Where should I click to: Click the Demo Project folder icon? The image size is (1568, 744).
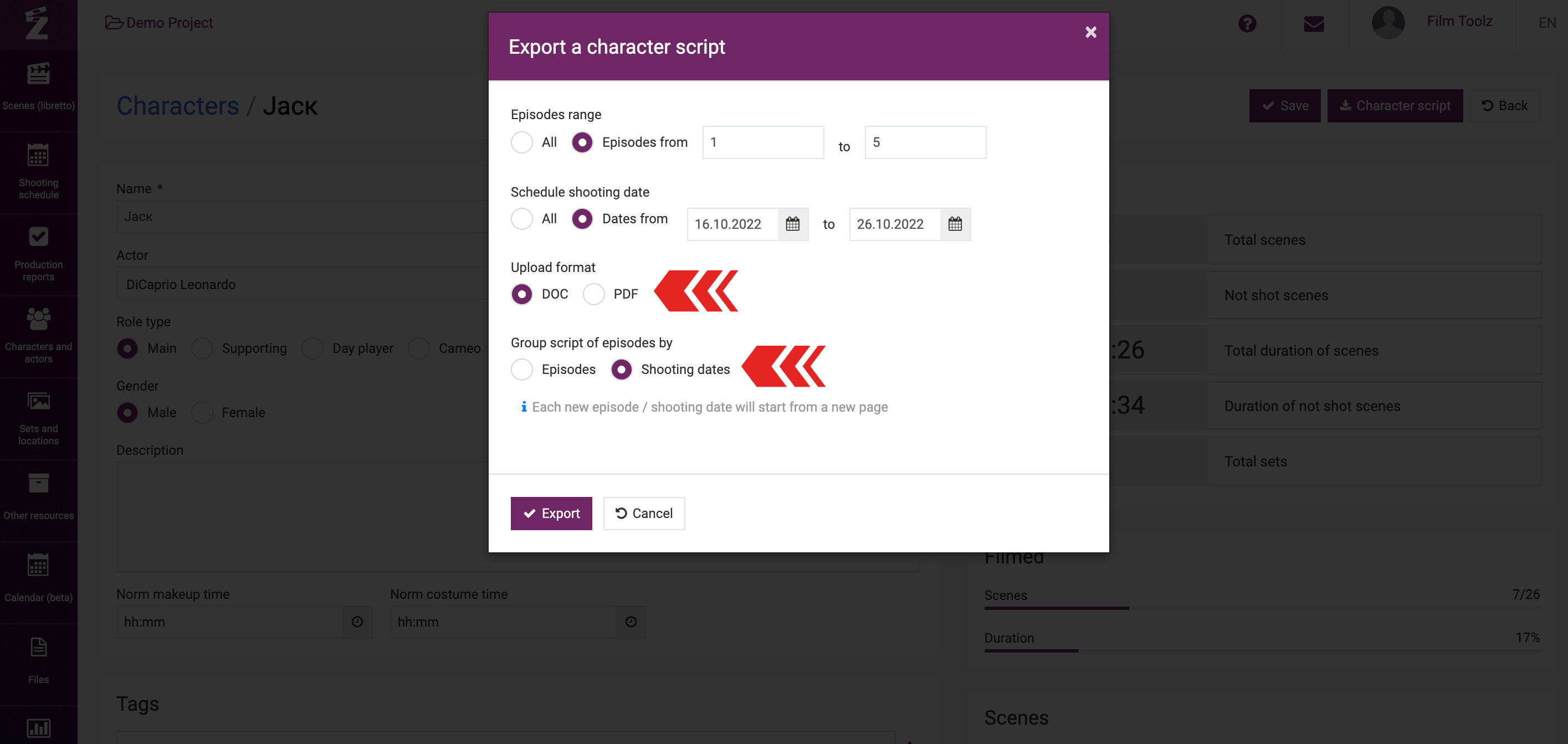[114, 23]
